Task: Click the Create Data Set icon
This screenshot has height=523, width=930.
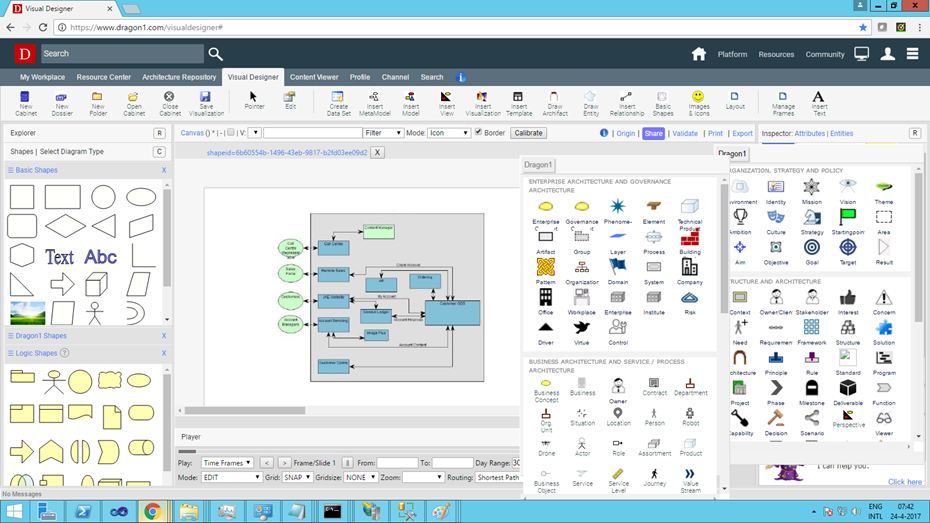Action: pos(338,102)
